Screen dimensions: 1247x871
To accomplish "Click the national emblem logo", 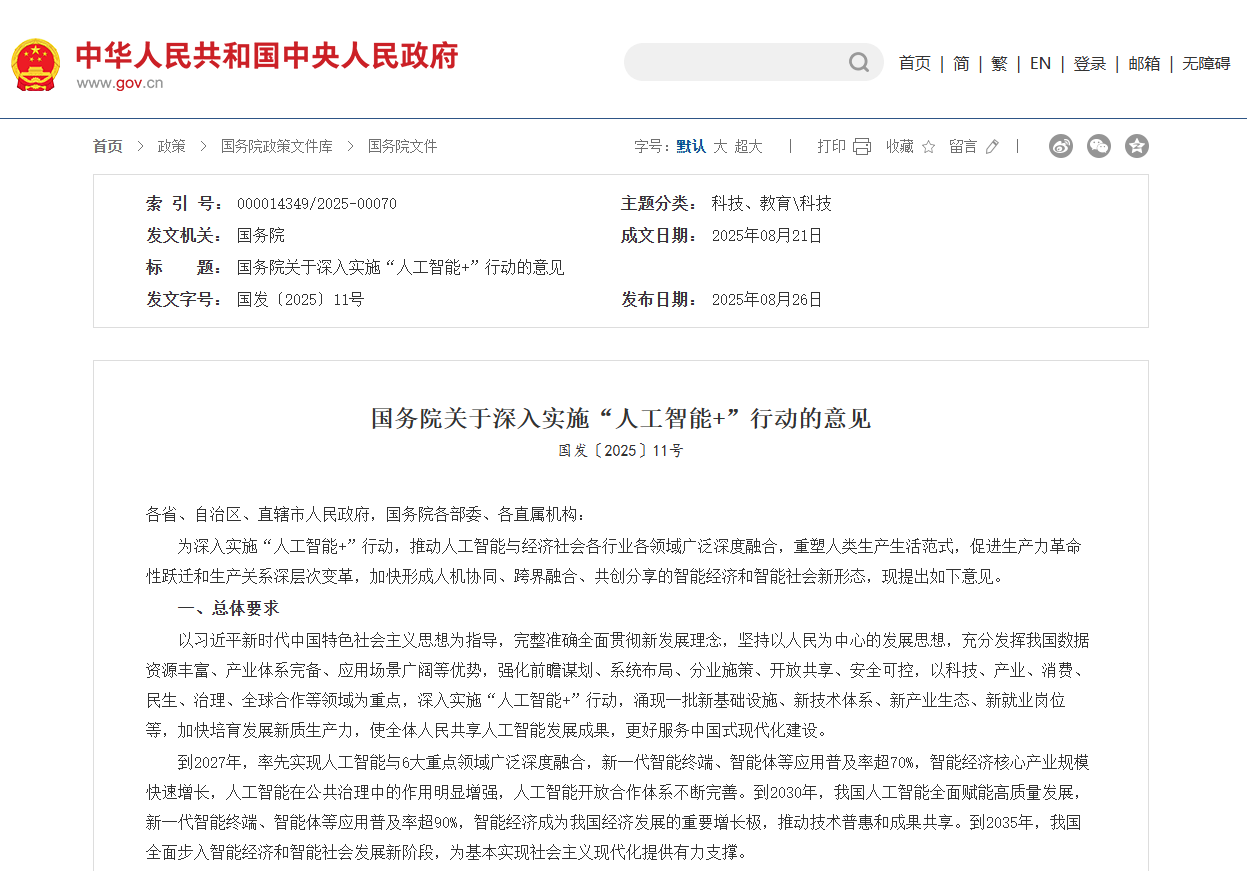I will click(36, 65).
